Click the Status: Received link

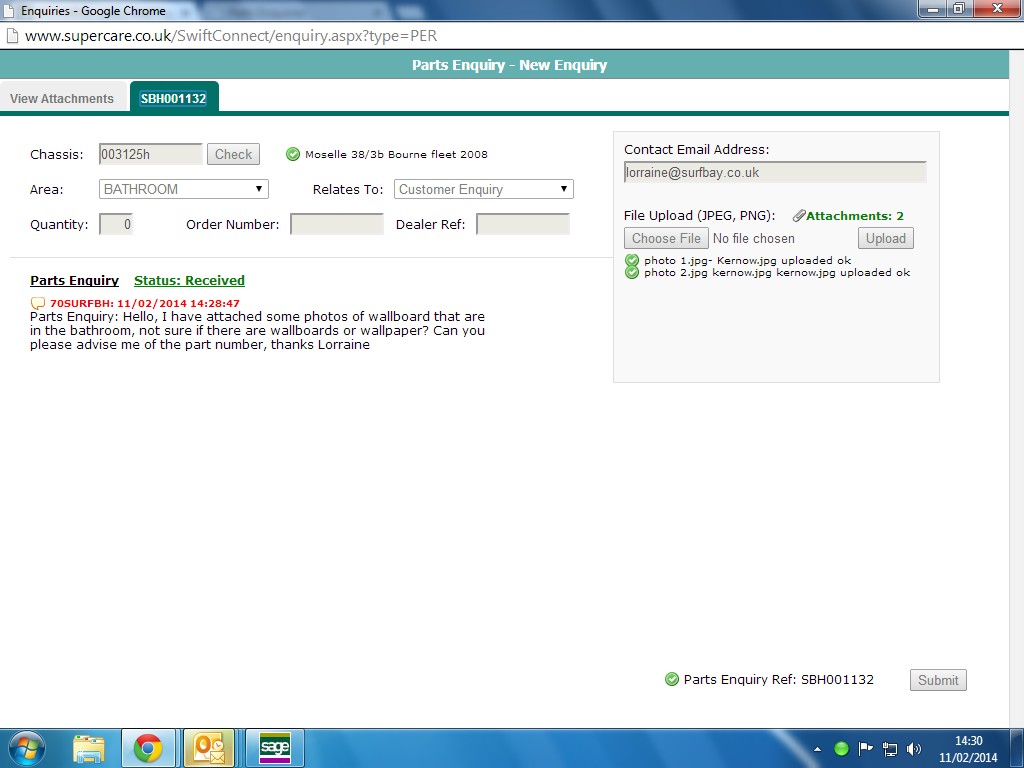pyautogui.click(x=189, y=280)
